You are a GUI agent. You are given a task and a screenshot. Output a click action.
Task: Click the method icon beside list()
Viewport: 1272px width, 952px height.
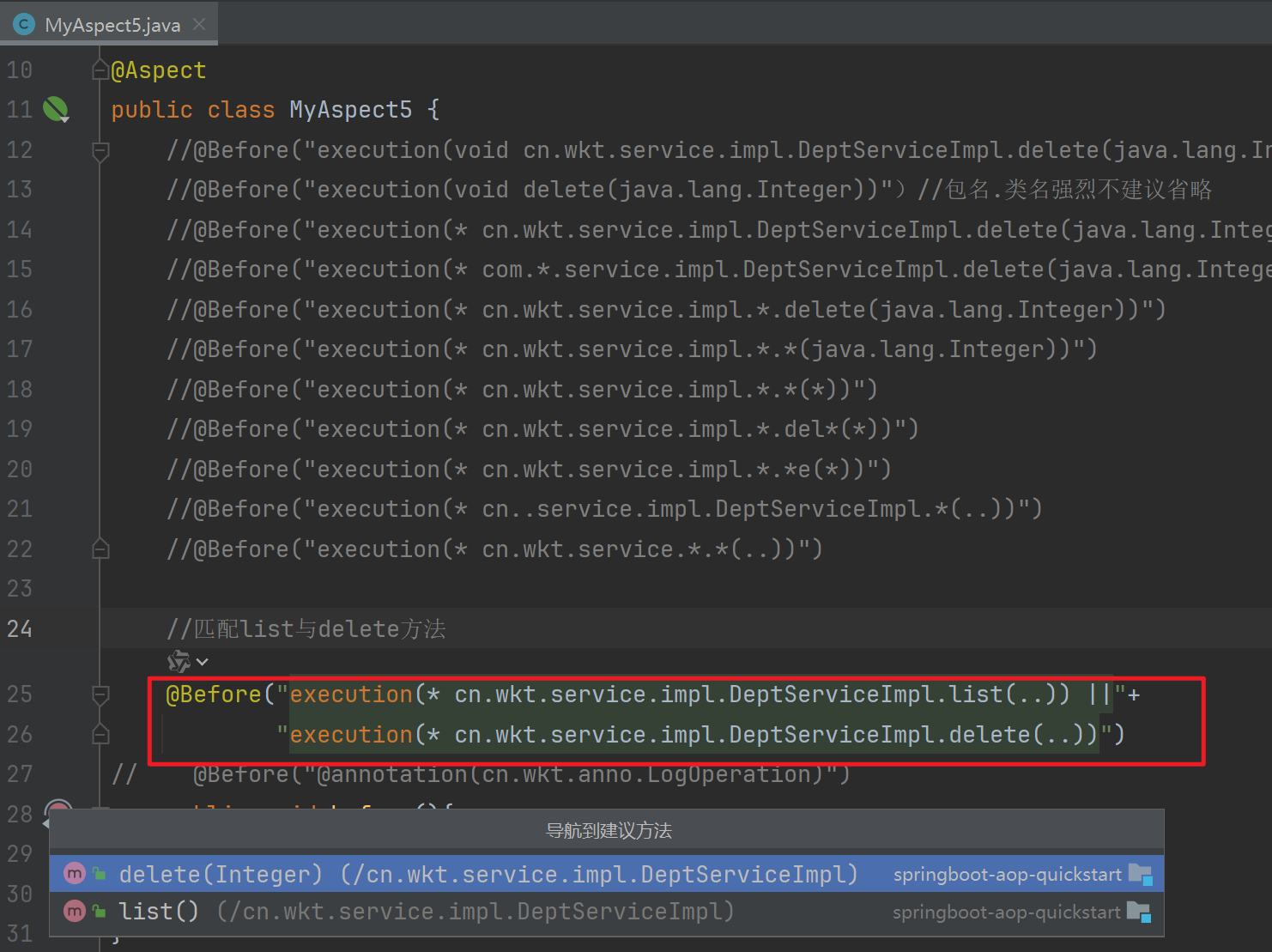(x=75, y=911)
